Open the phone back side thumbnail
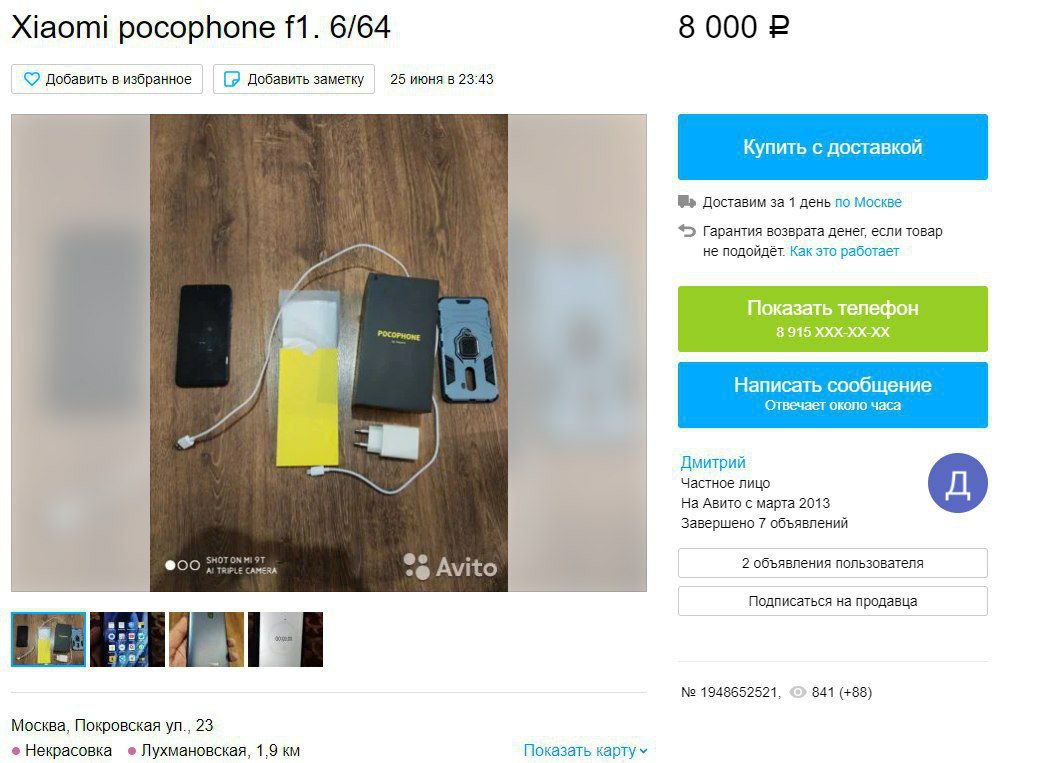 click(x=207, y=639)
